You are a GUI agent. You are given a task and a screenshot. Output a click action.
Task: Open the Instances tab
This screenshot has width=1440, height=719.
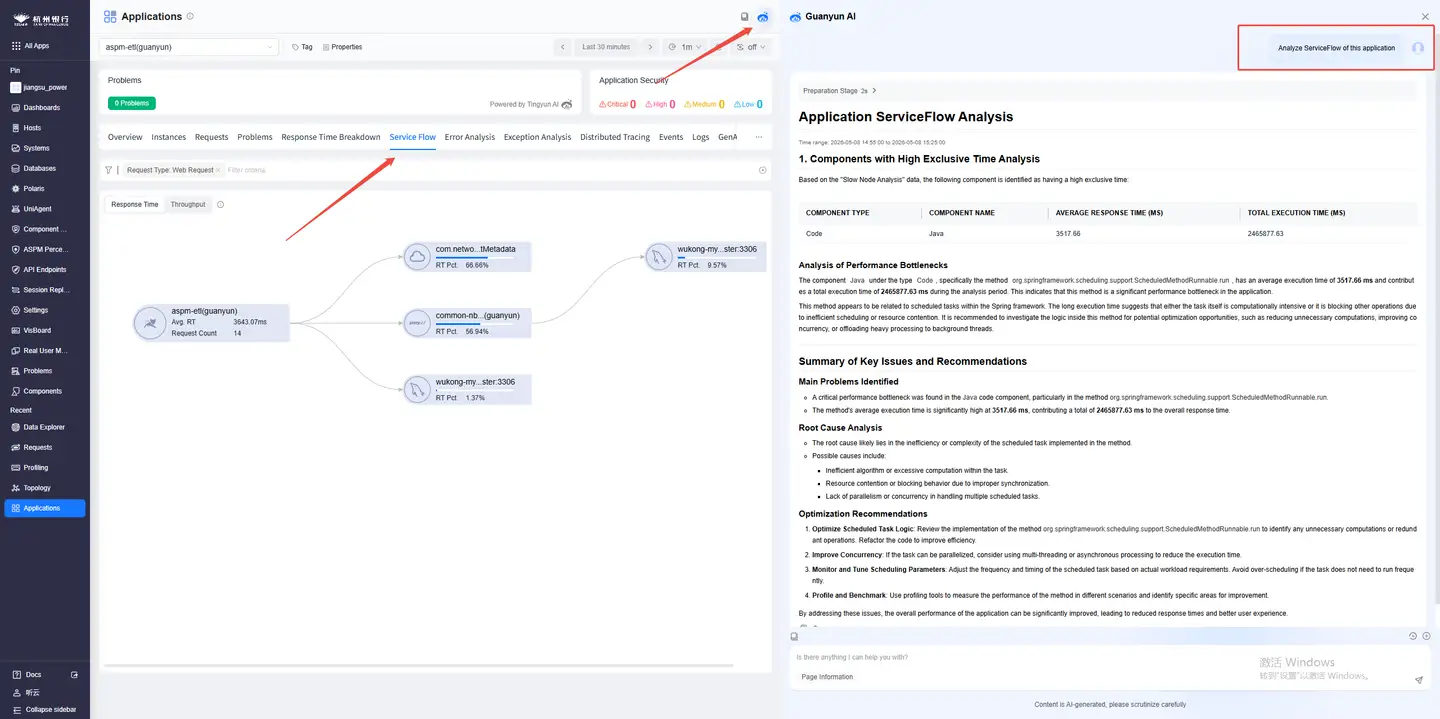click(x=169, y=137)
